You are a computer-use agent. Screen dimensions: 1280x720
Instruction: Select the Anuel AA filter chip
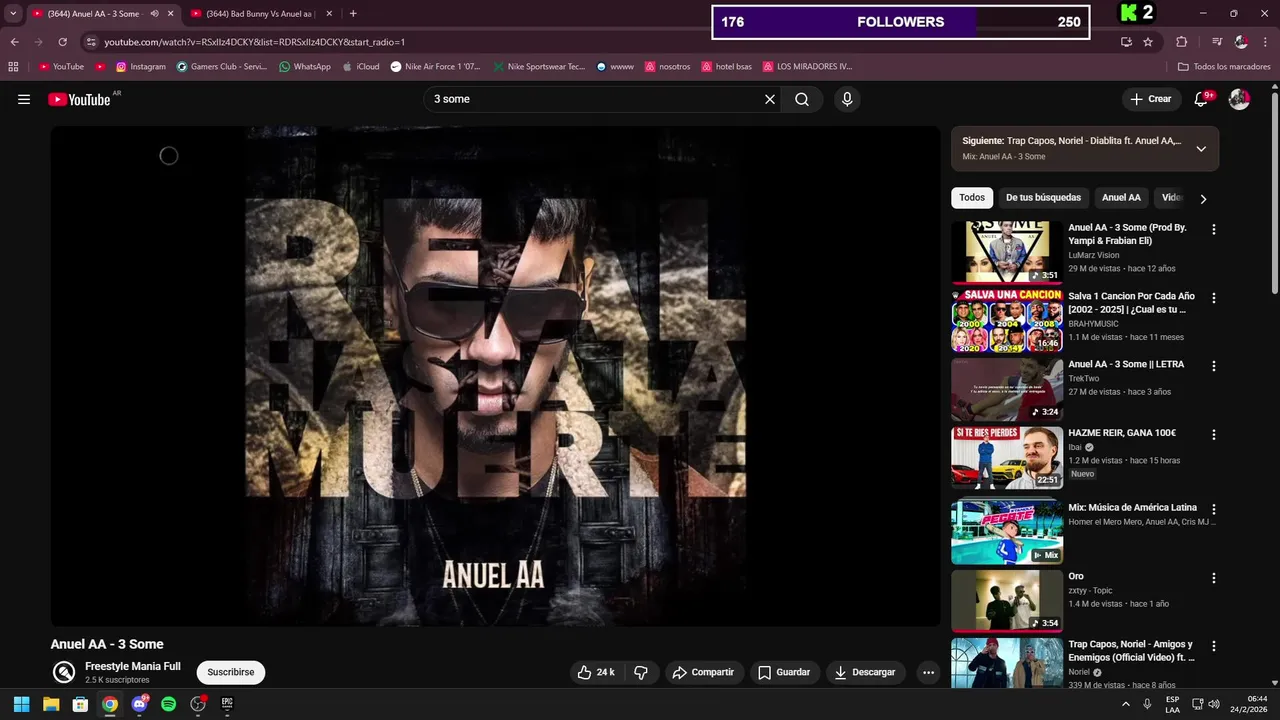1121,198
